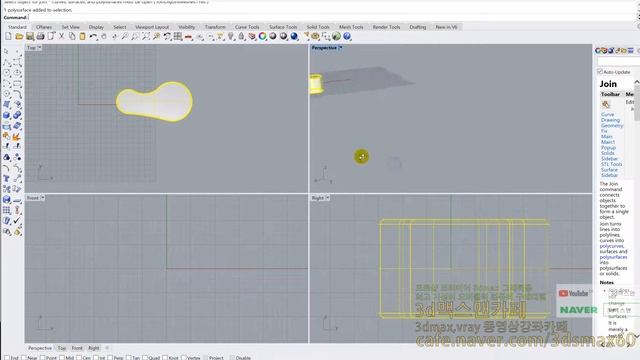Follow the polysurfaces link in Join help
The width and height of the screenshot is (640, 360).
613,257
